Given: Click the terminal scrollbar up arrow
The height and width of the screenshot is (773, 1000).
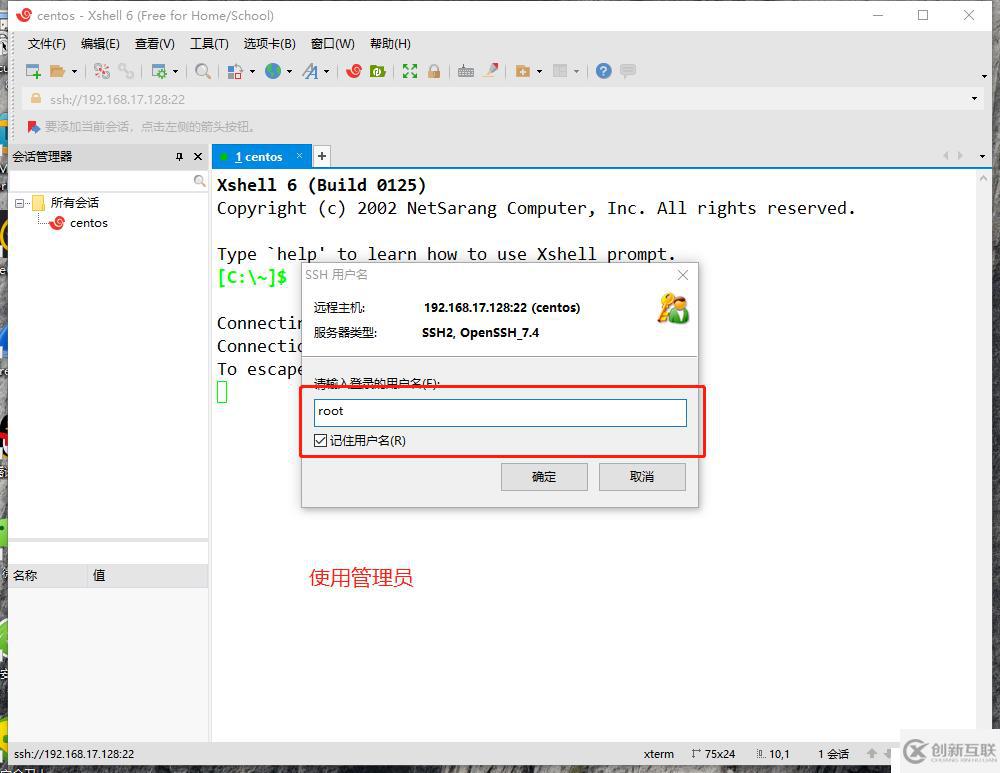Looking at the screenshot, I should coord(984,179).
